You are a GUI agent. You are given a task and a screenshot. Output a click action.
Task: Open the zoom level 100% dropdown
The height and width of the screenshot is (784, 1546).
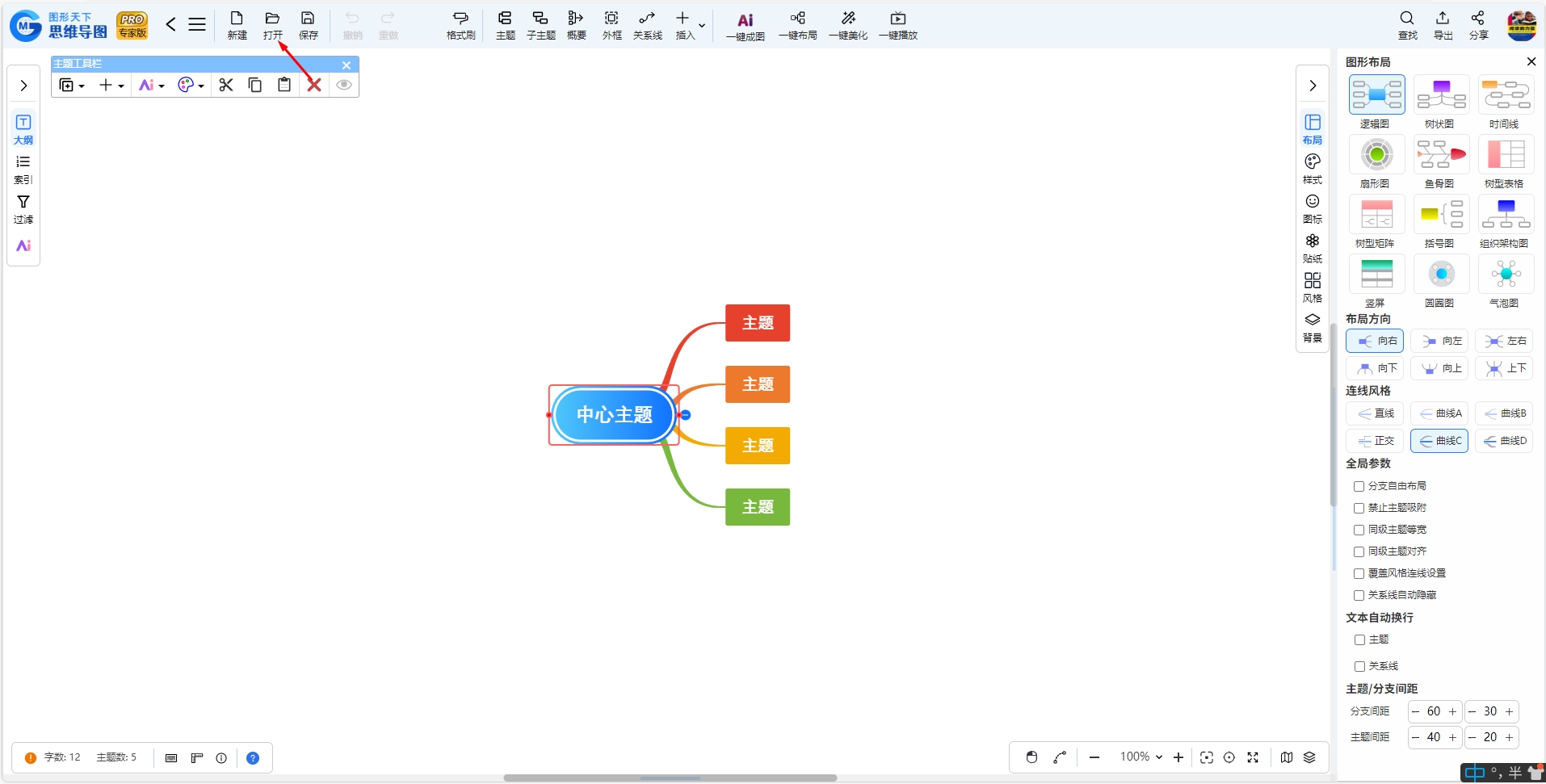click(1141, 757)
